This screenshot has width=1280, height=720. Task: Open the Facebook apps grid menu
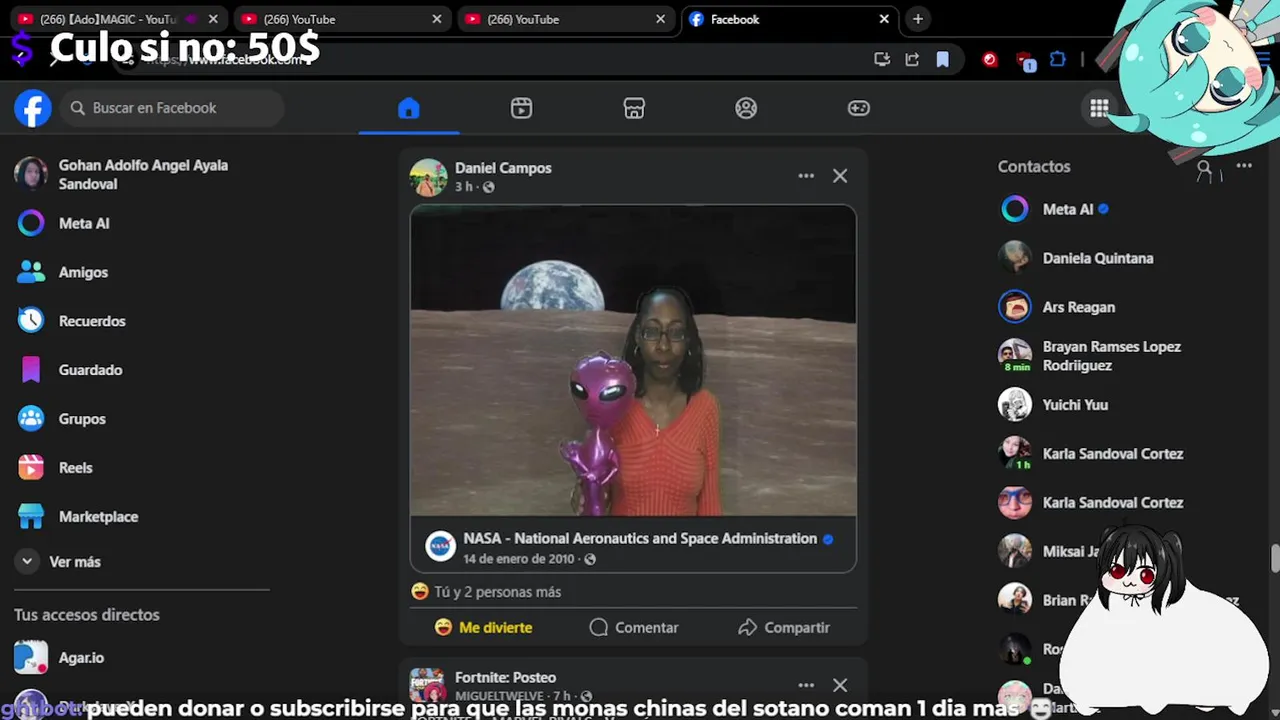[1099, 108]
